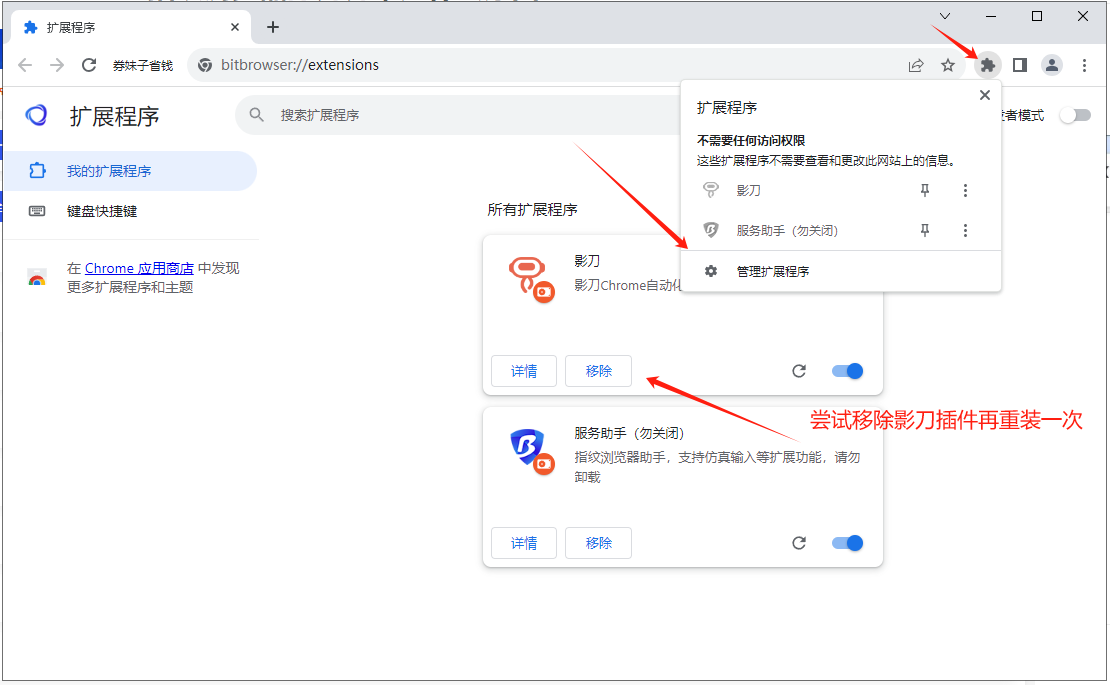Viewport: 1110px width, 685px height.
Task: Click the 扩展程序 page logo
Action: (36, 115)
